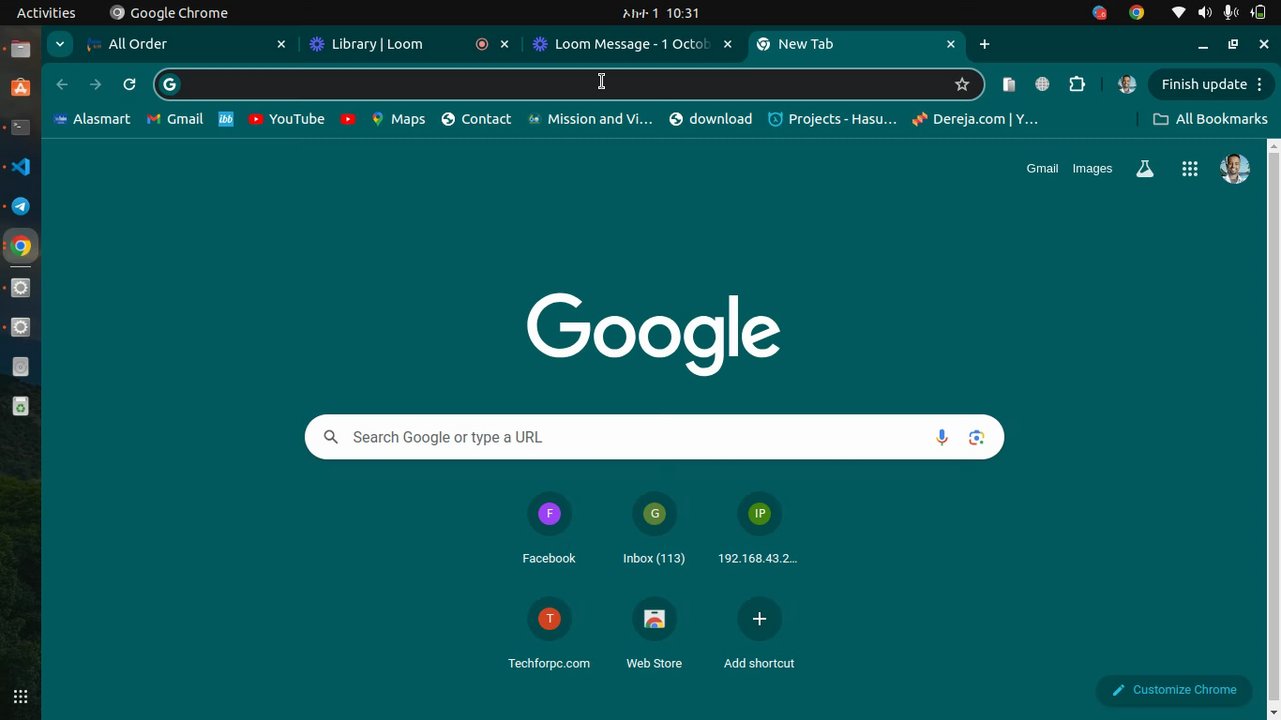Open the Techforpc.com shortcut
Screen dimensions: 1281x720
point(549,636)
